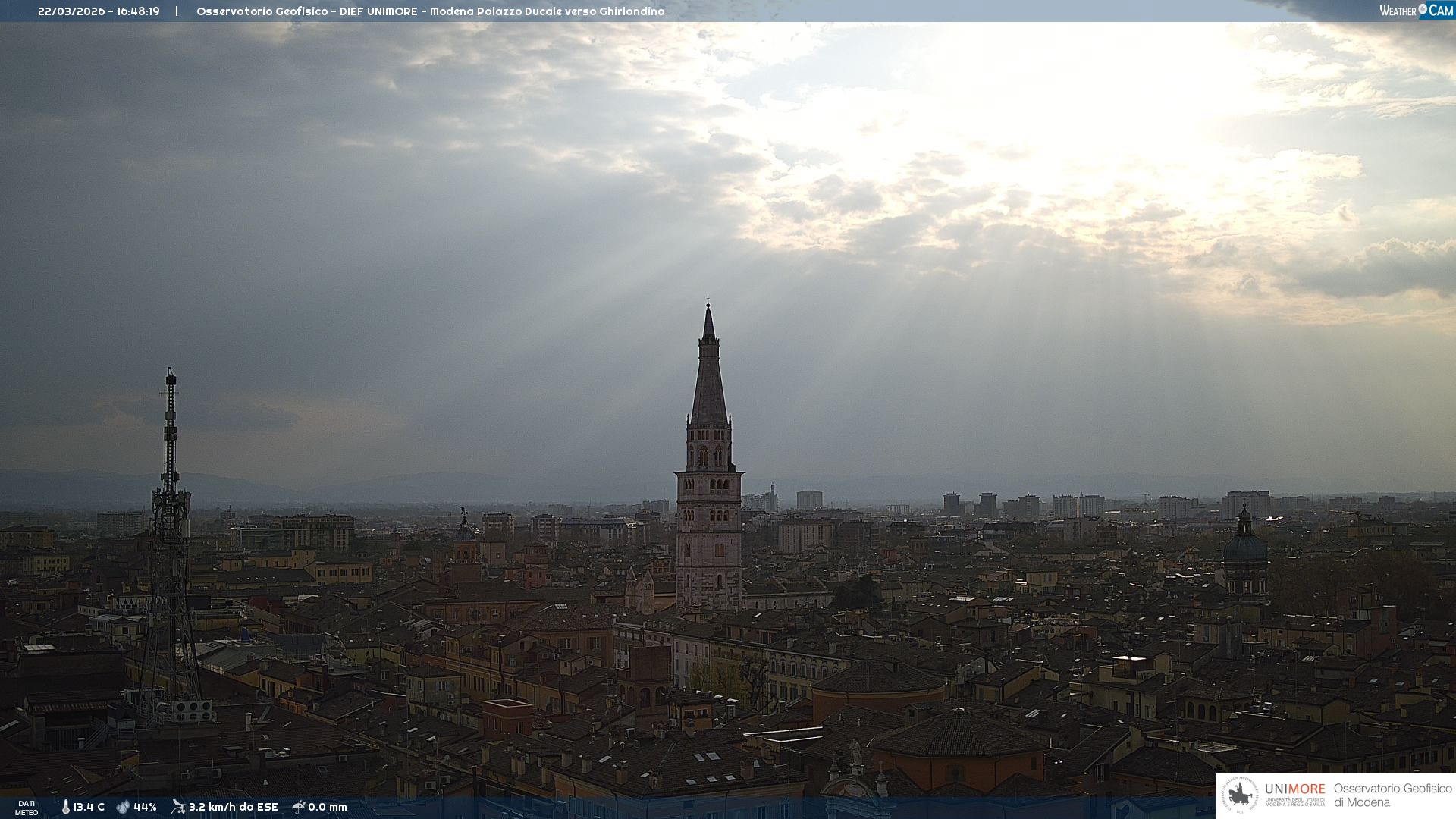Click the UNIMORE university seal emblem

point(1240,795)
